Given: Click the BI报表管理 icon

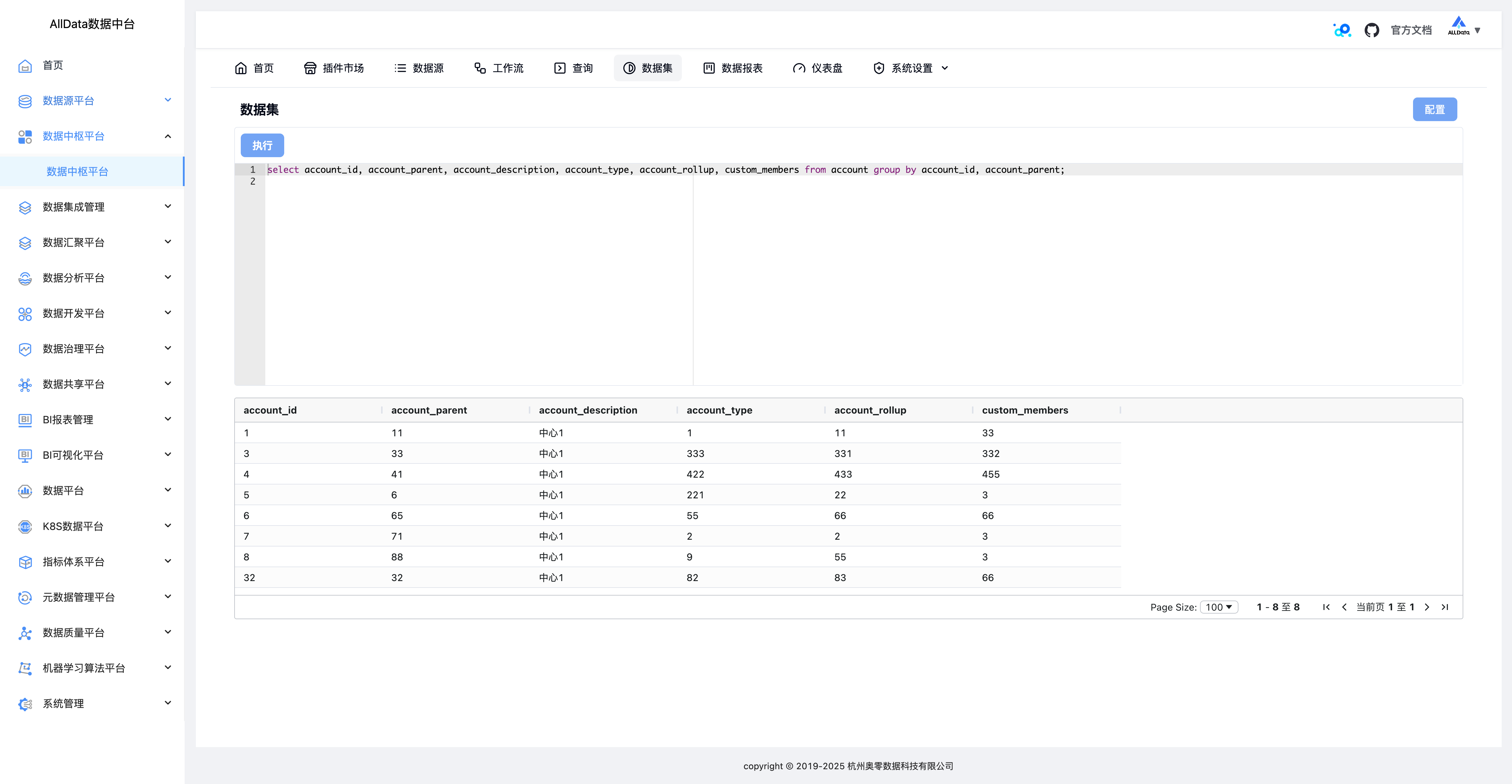Looking at the screenshot, I should (25, 420).
